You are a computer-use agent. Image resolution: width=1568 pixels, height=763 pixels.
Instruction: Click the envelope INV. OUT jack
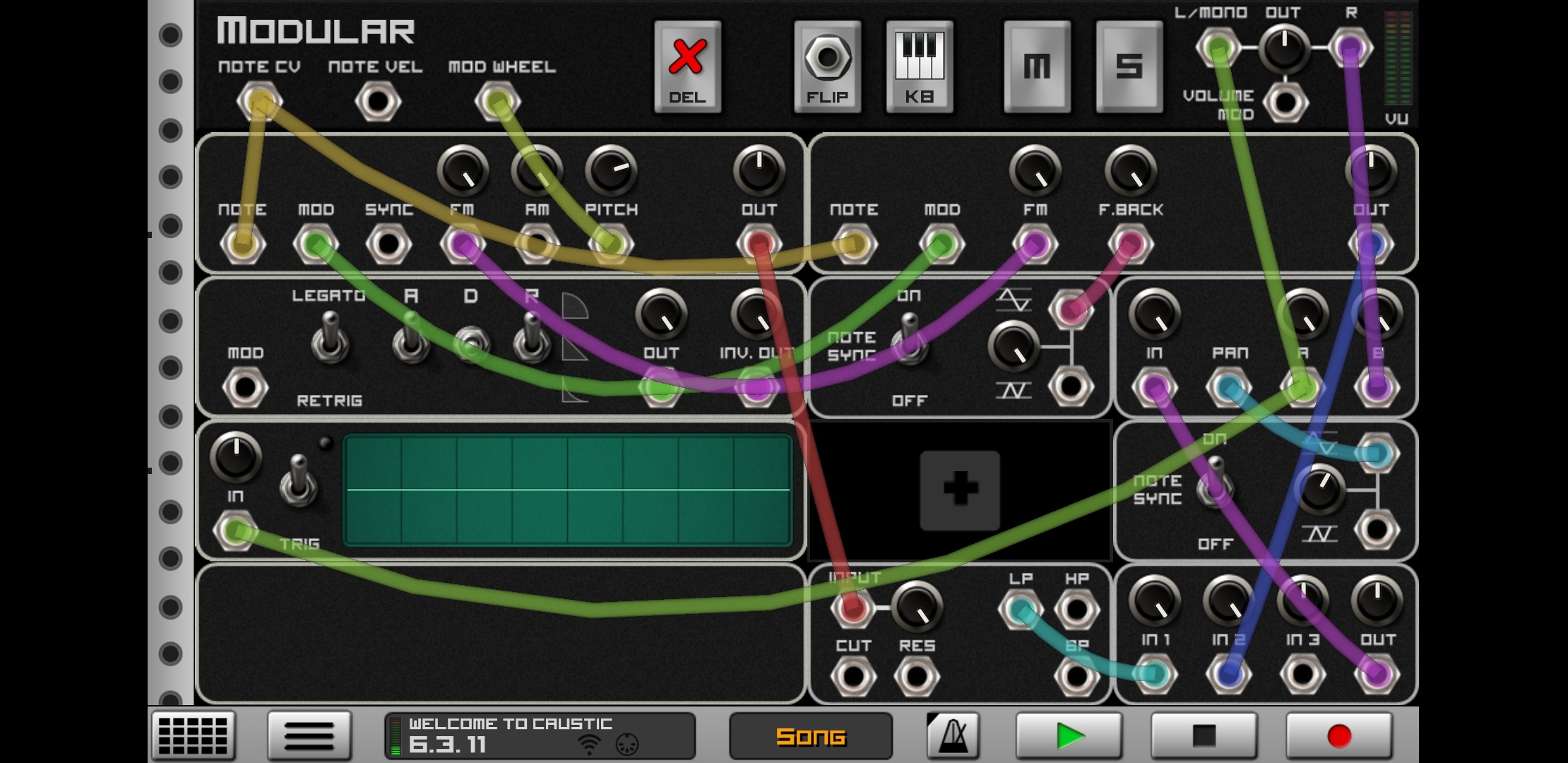(756, 387)
